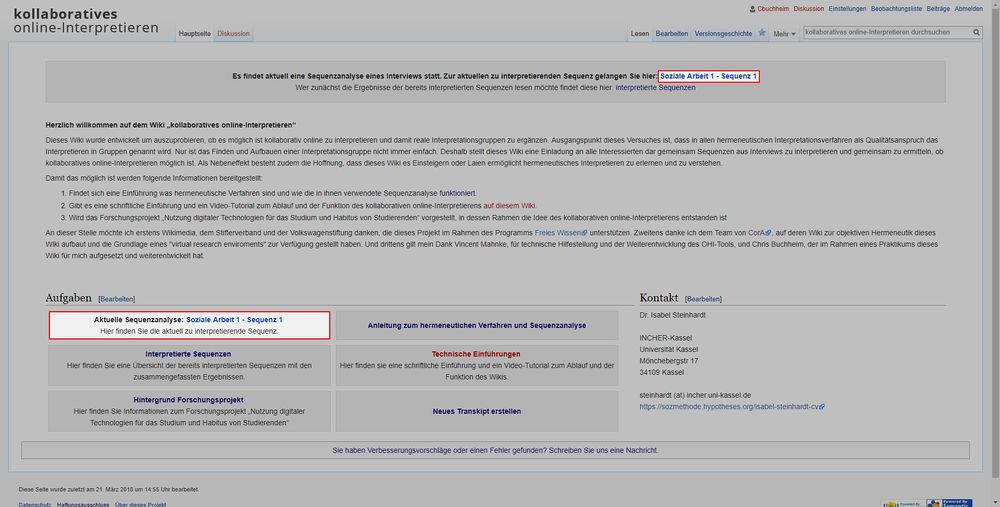Click the wiki search input field

click(886, 33)
